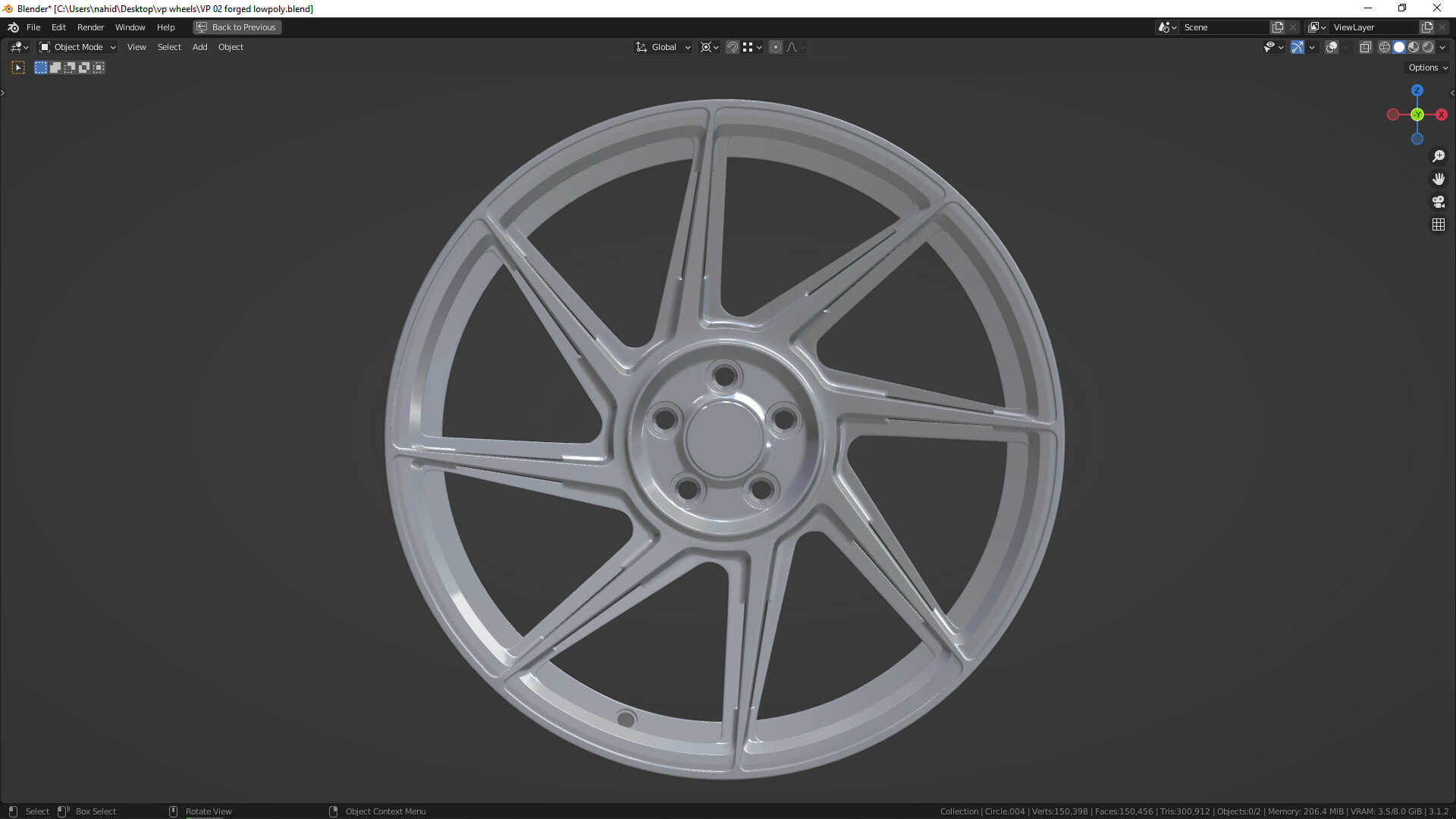Click the zoom magnifier viewport icon
1456x819 pixels.
click(x=1438, y=156)
